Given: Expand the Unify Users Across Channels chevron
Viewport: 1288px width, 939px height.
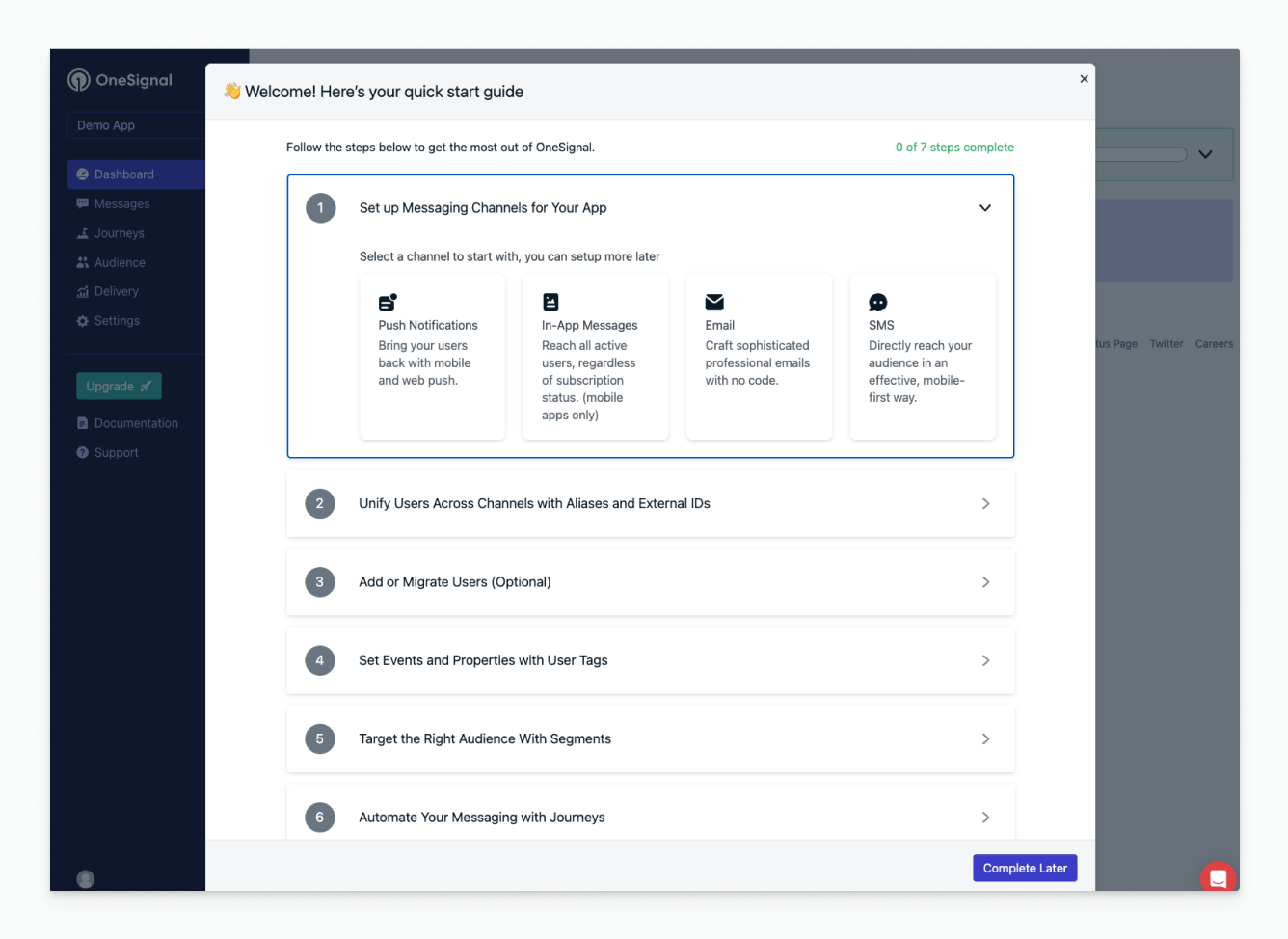Looking at the screenshot, I should point(985,503).
